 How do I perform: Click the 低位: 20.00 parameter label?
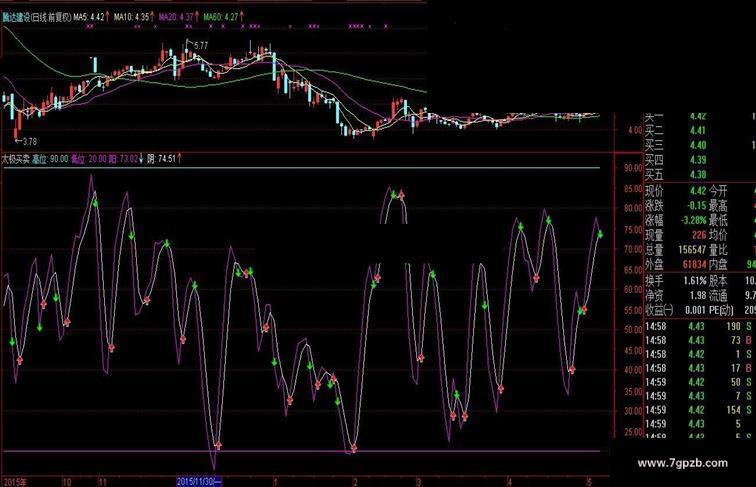(x=89, y=159)
